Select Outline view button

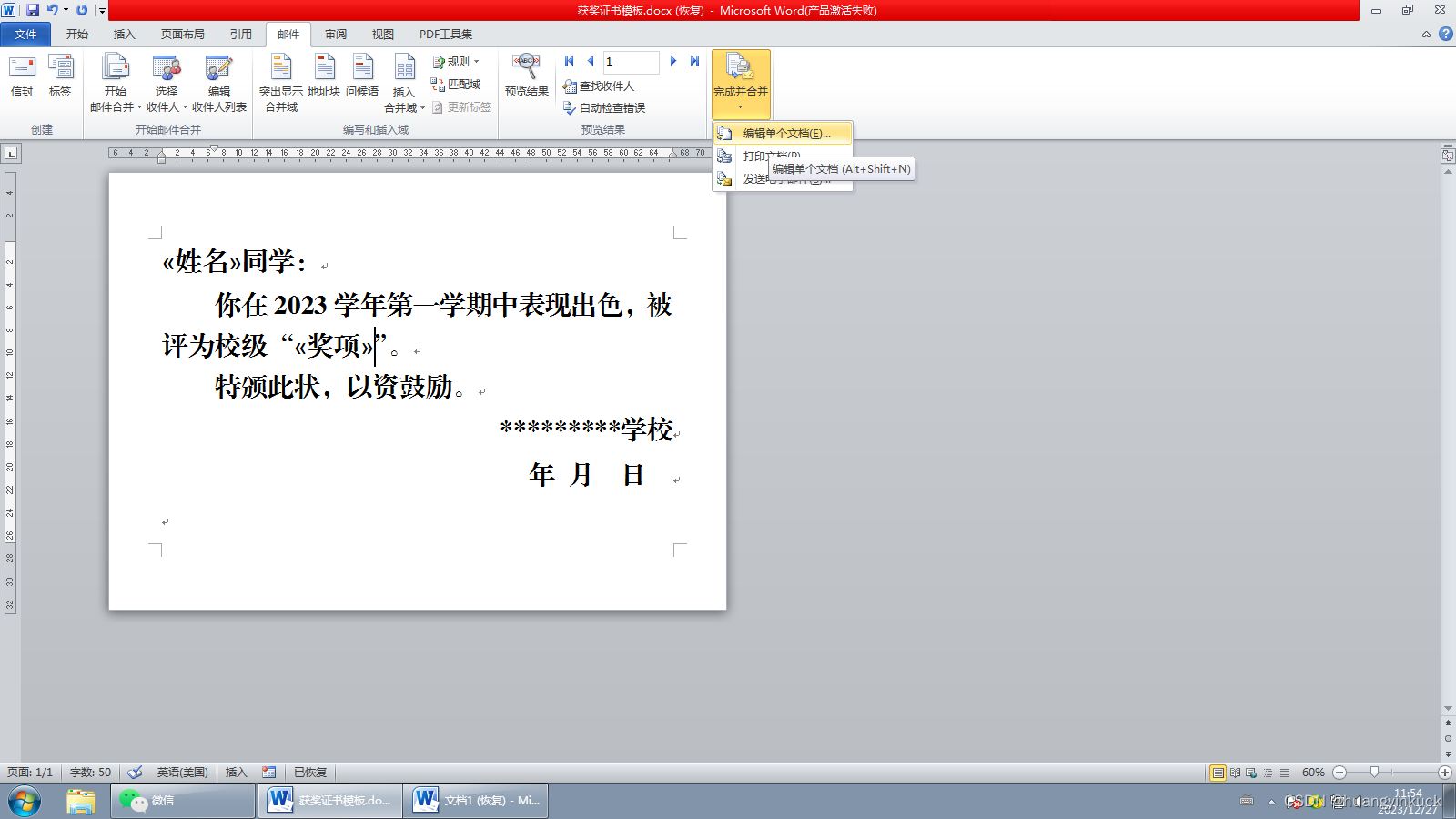(1268, 773)
